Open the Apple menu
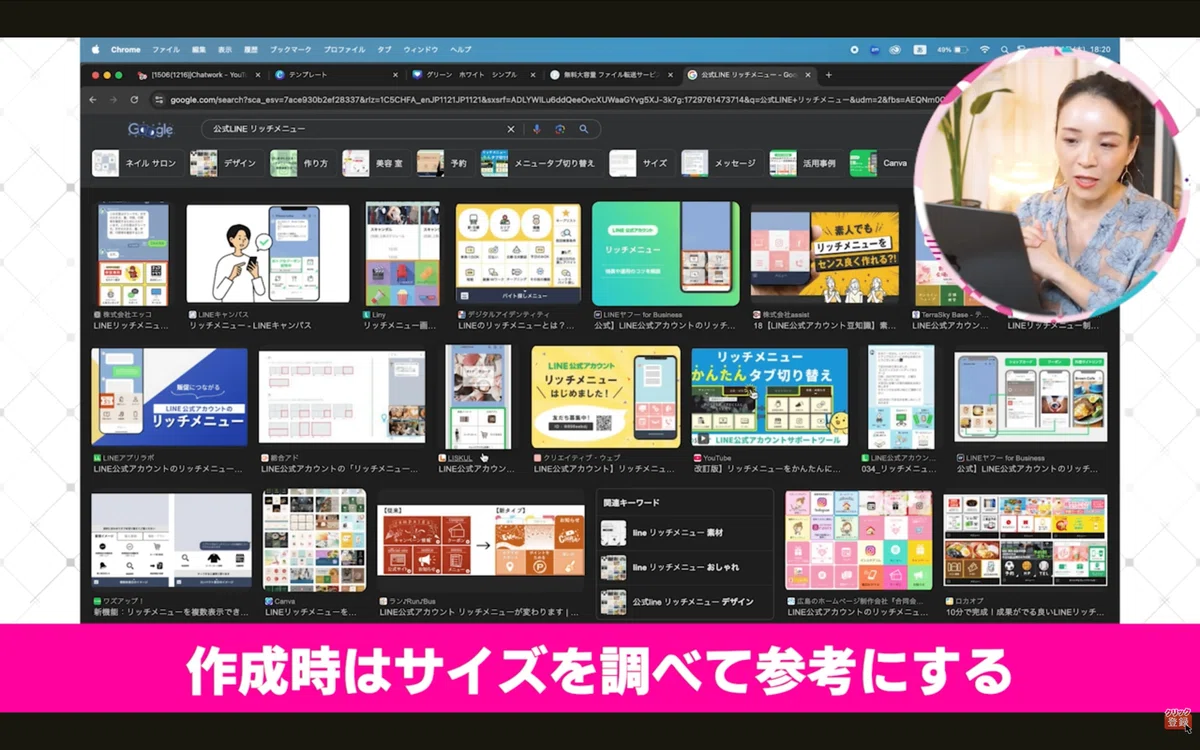The height and width of the screenshot is (750, 1200). (x=96, y=49)
